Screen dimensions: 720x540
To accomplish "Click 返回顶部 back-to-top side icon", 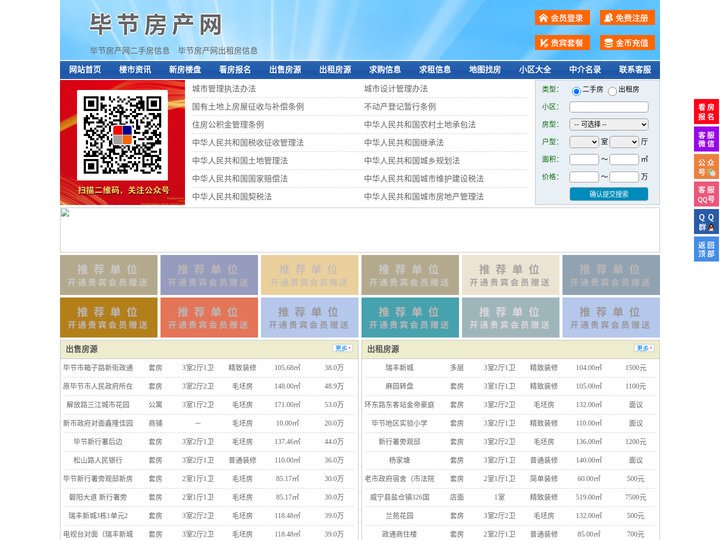I will tap(706, 249).
